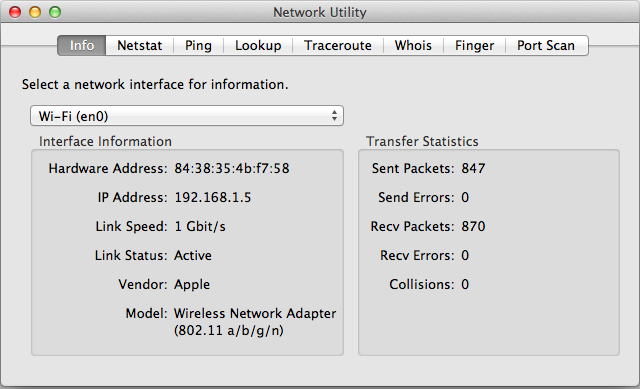Image resolution: width=640 pixels, height=389 pixels.
Task: Switch to the Lookup tab
Action: (x=258, y=45)
